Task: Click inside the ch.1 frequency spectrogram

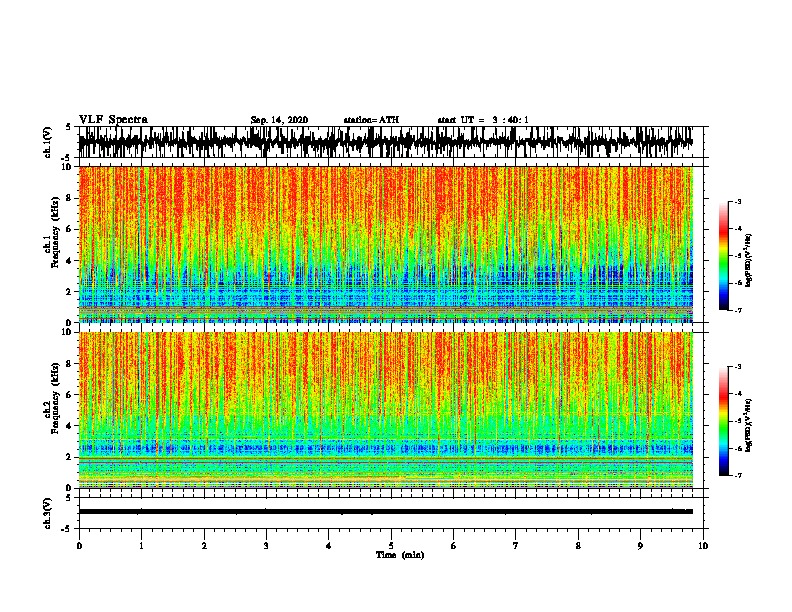Action: [386, 244]
